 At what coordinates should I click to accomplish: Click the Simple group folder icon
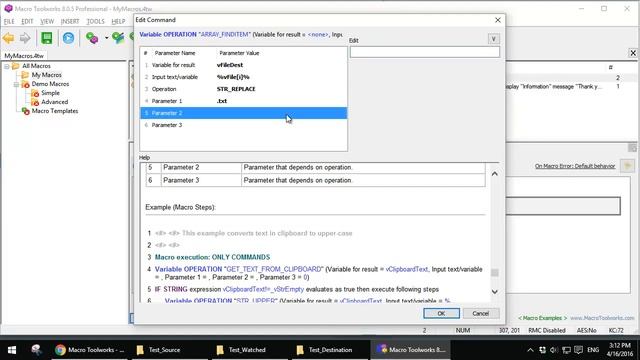pos(35,93)
